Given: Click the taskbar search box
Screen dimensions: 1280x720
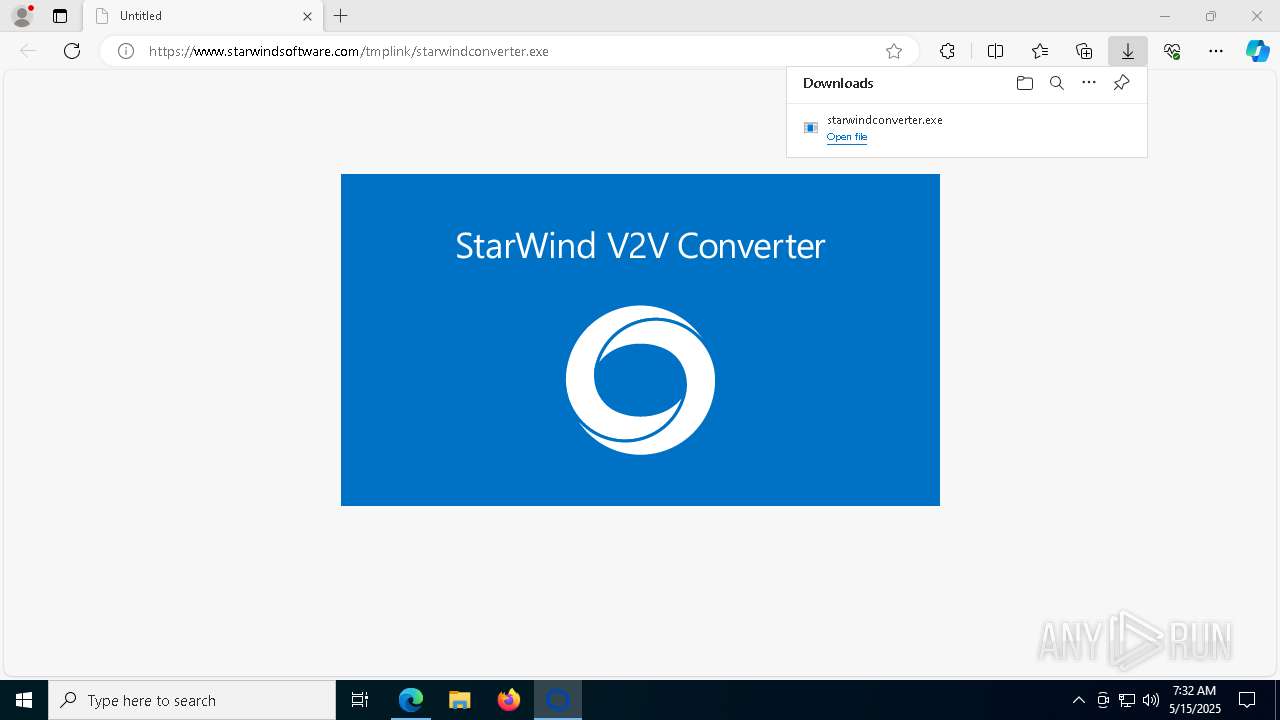Looking at the screenshot, I should pos(192,700).
